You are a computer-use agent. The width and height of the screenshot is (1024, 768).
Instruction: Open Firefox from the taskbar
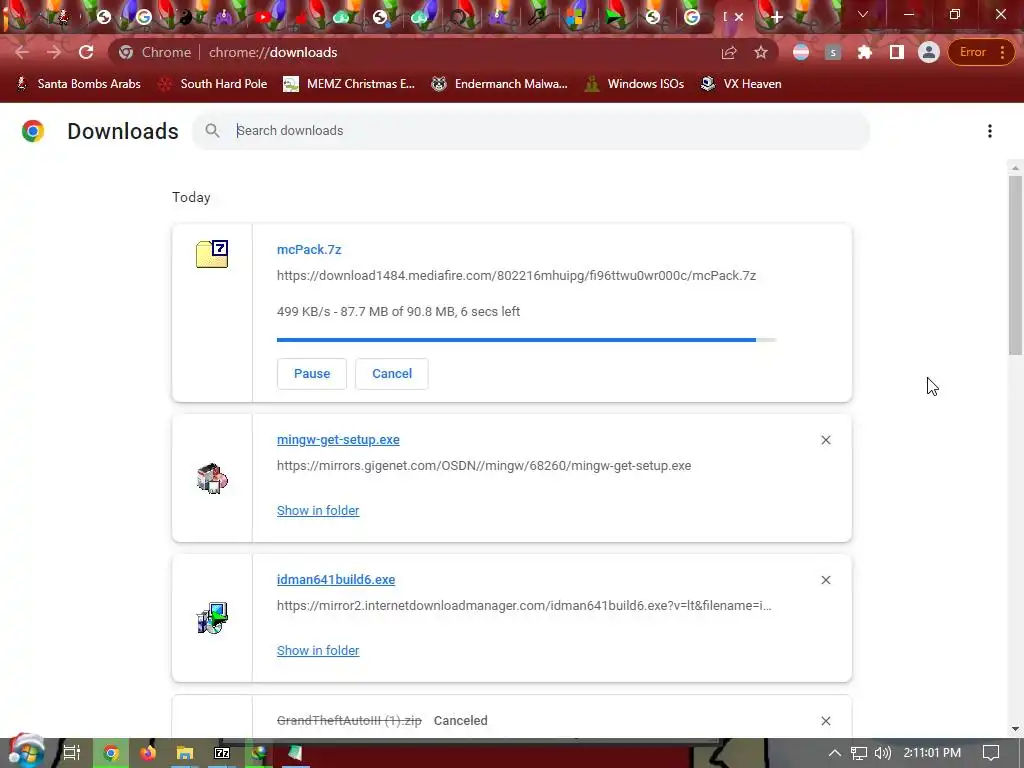148,753
